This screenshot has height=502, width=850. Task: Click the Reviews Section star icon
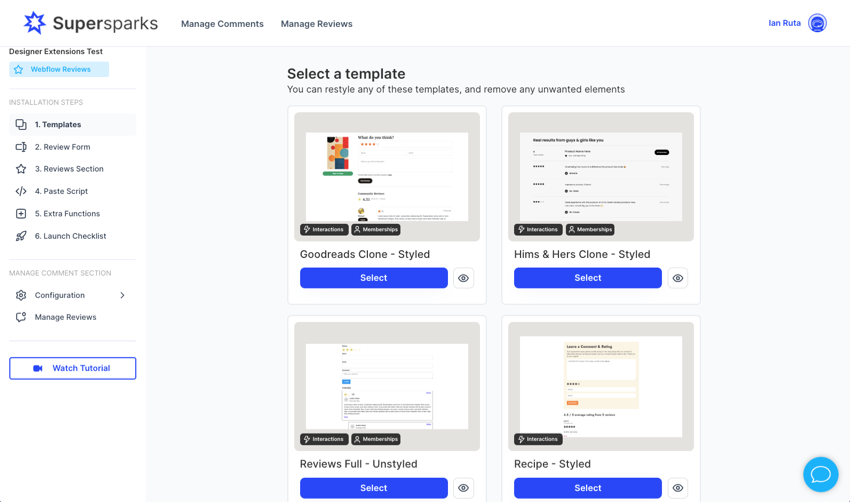[x=21, y=169]
